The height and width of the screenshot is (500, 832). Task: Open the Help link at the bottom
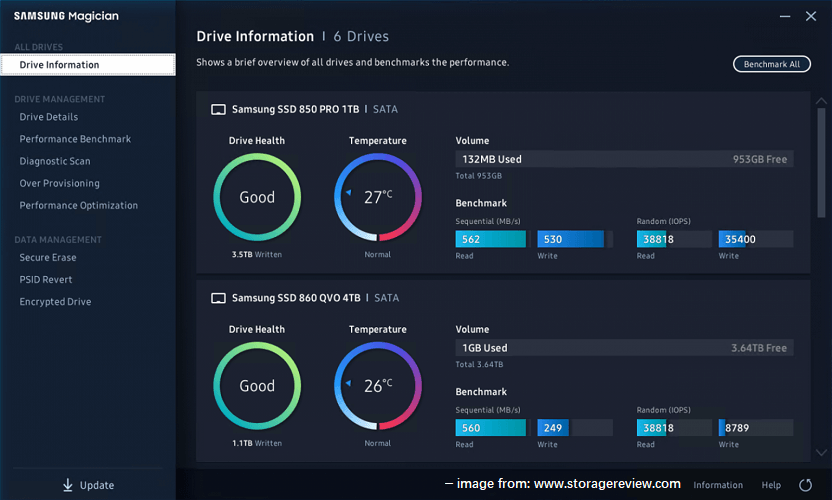point(771,485)
